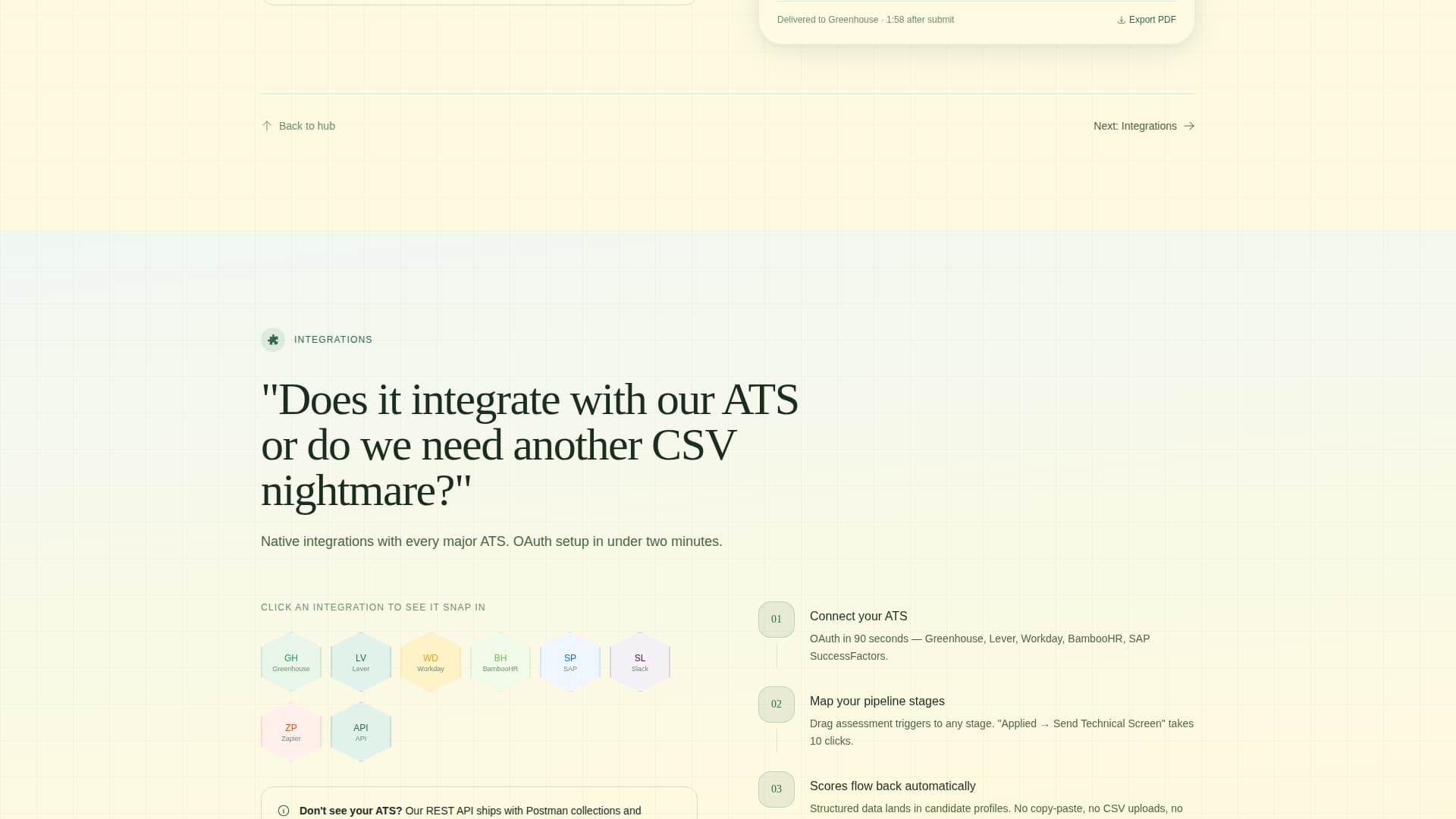Select the Lever integration hexagon

[361, 662]
